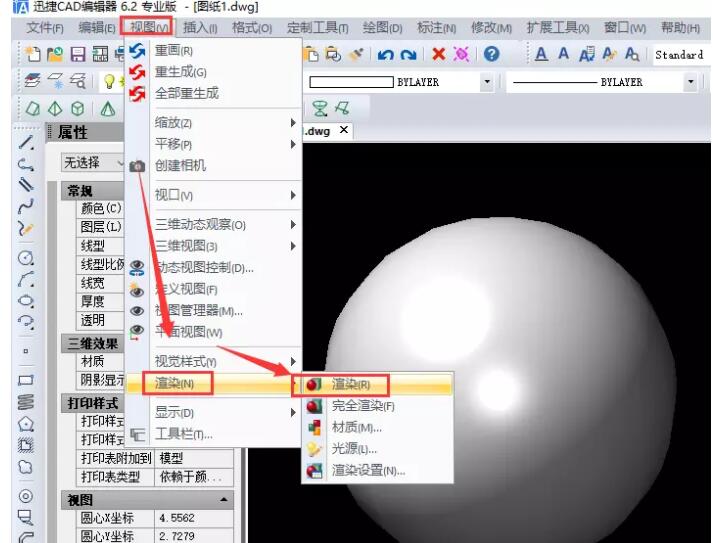Click the 圆心X坐标 value 4.5562

tap(195, 518)
